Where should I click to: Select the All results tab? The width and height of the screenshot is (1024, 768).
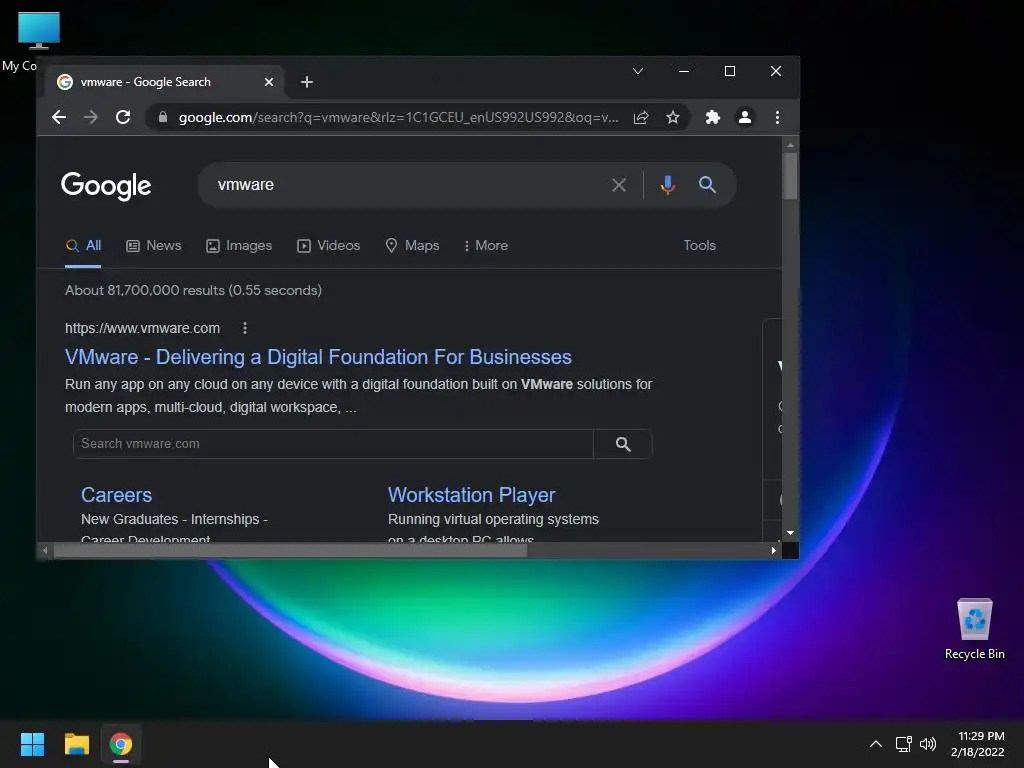click(x=83, y=246)
